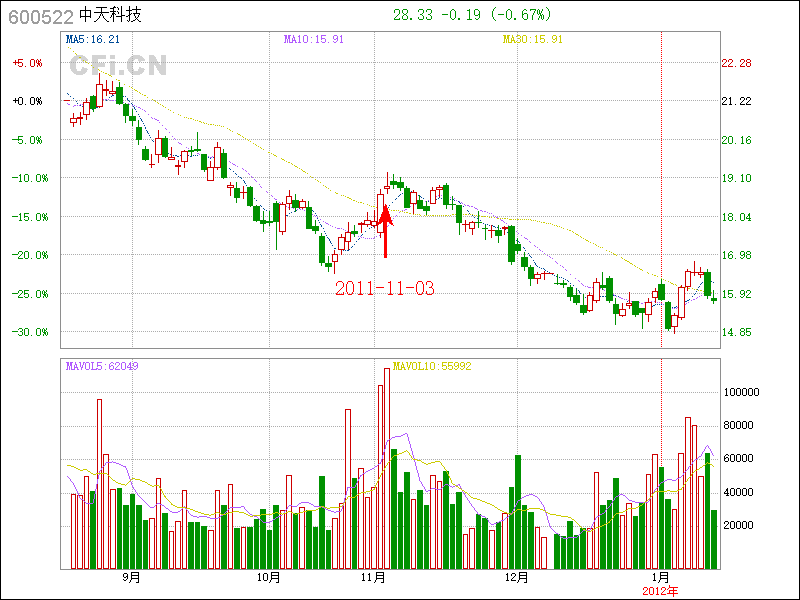The width and height of the screenshot is (800, 600).
Task: Click the CFi.CN watermark logo
Action: (x=118, y=66)
